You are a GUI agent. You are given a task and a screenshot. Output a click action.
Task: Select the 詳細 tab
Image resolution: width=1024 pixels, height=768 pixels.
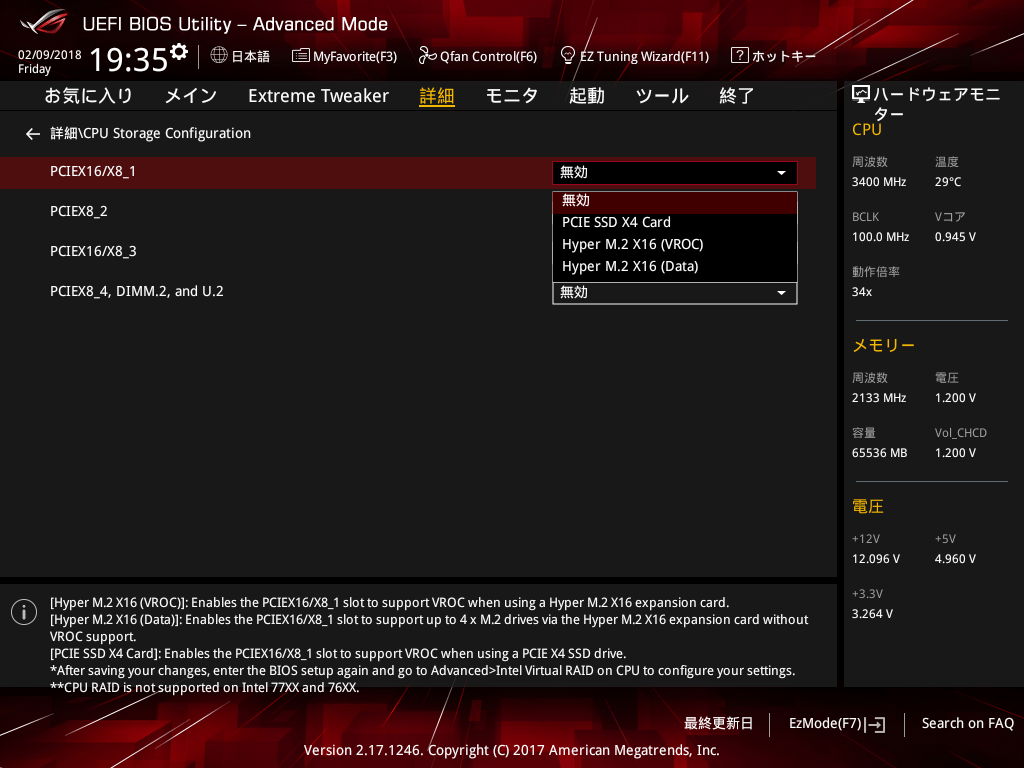pyautogui.click(x=436, y=96)
